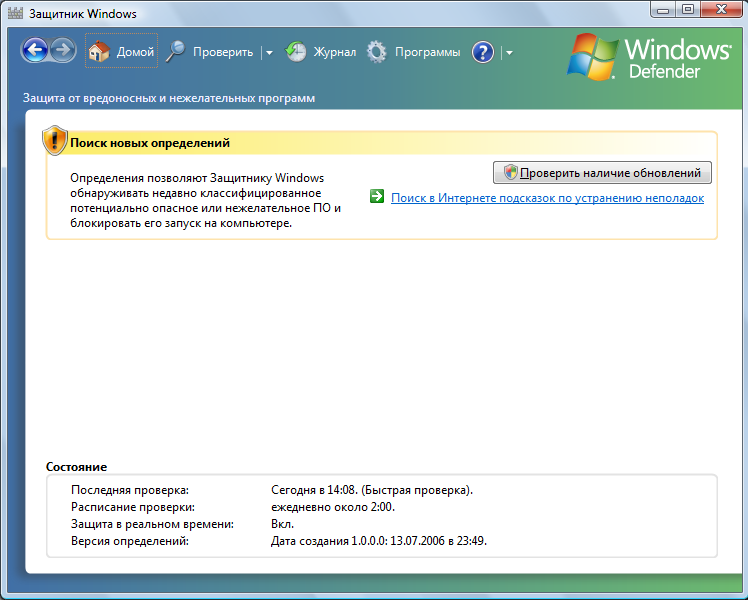Open the Журнал history clock icon
The height and width of the screenshot is (600, 748).
coord(296,52)
